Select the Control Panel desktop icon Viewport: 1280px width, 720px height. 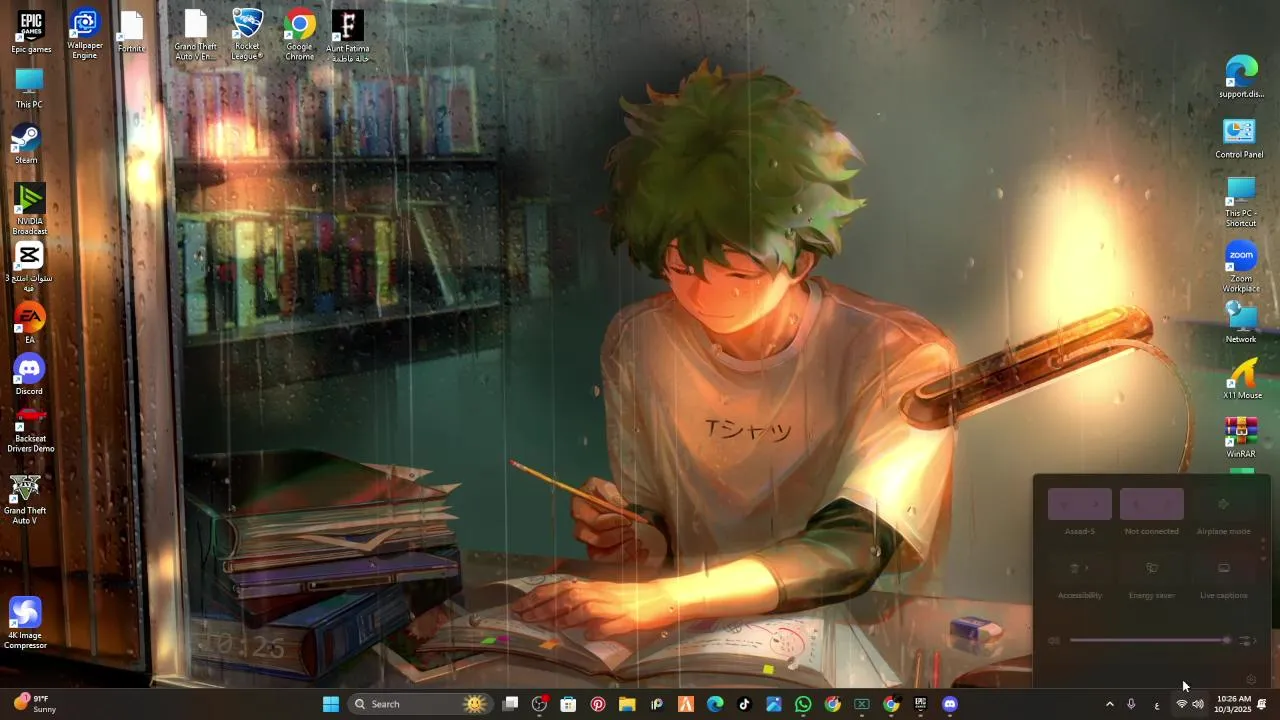click(x=1239, y=139)
